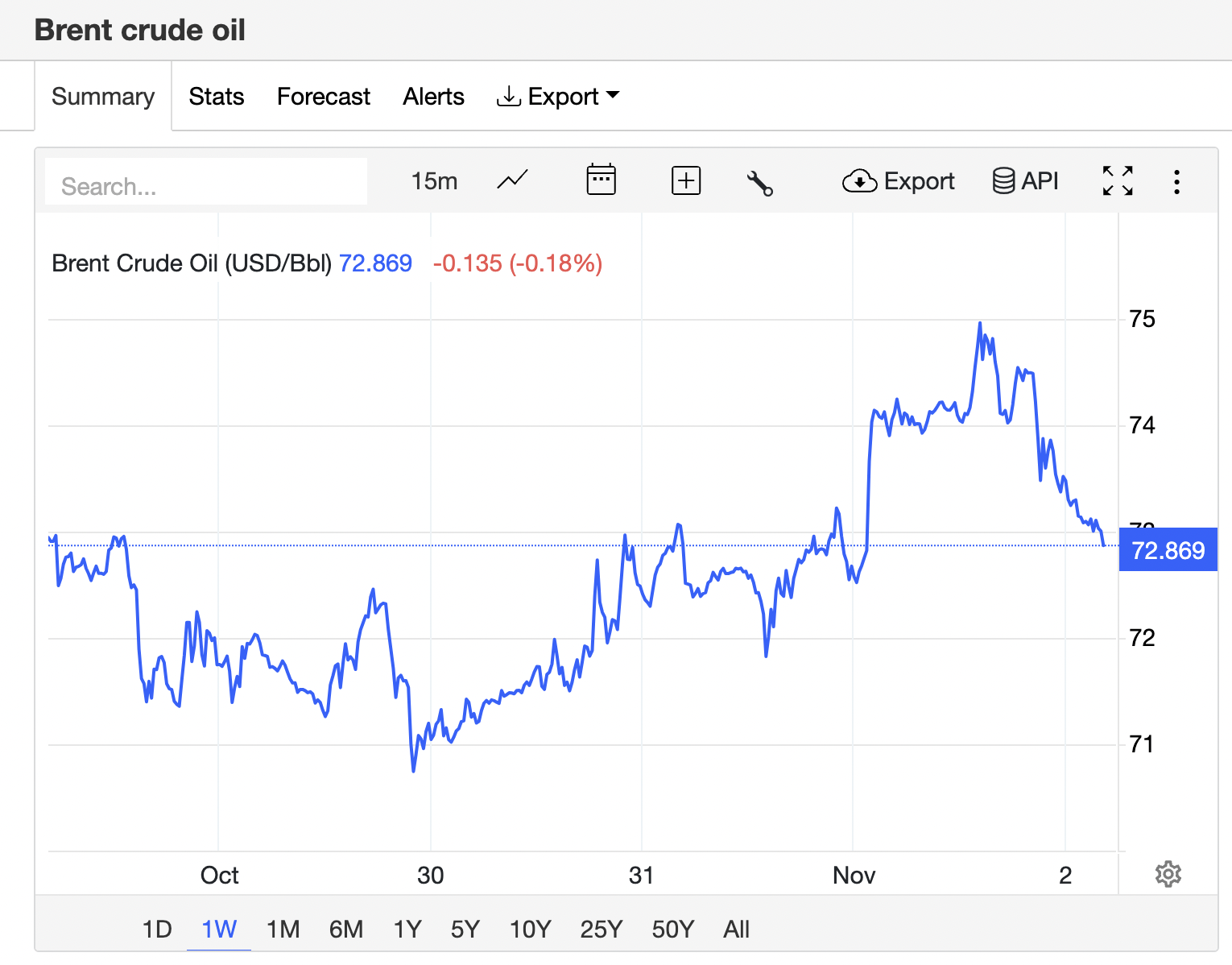Open the Forecast tab
Viewport: 1232px width, 965px height.
point(324,97)
